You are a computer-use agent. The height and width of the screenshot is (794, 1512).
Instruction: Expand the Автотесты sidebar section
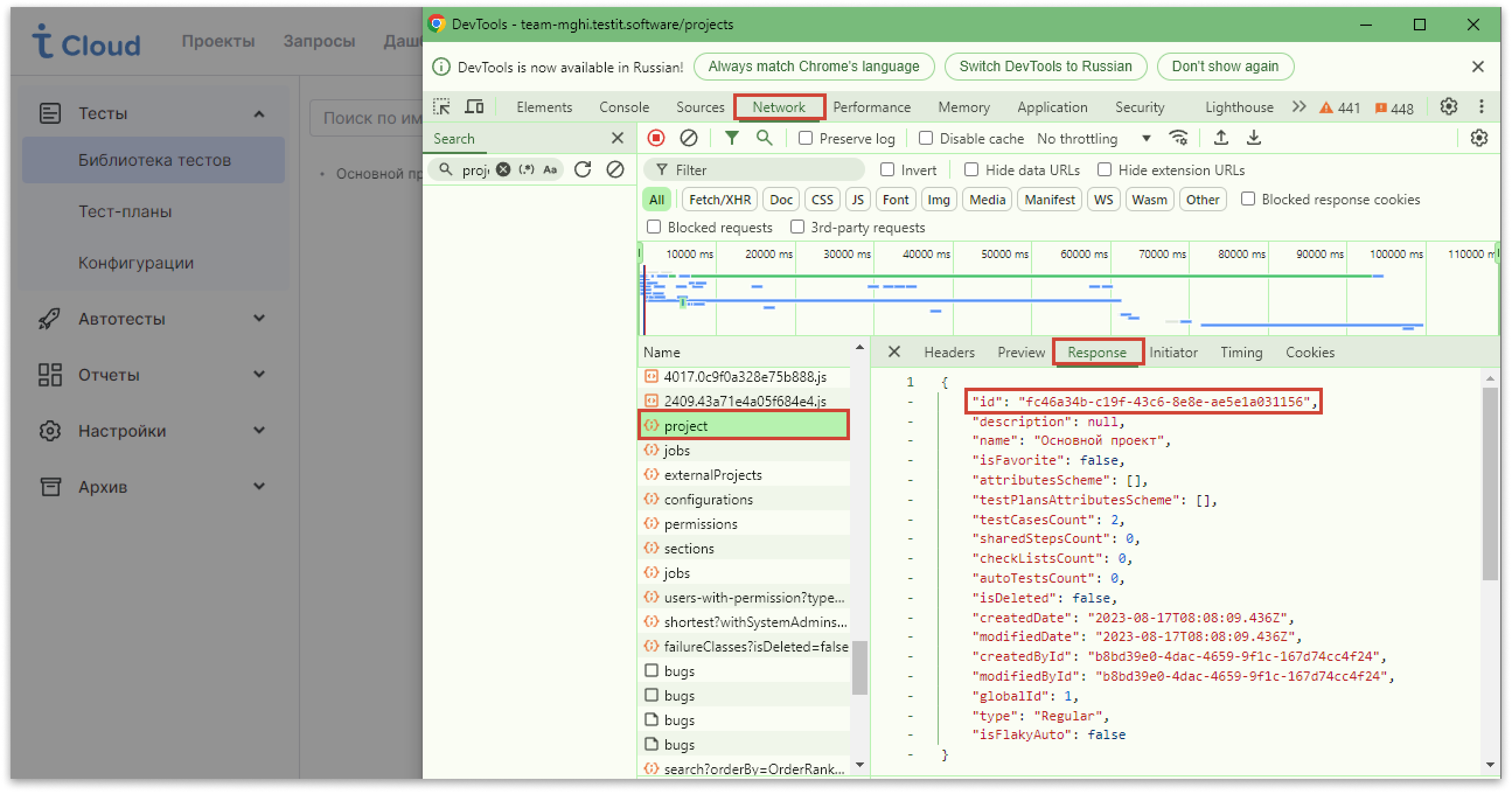tap(259, 319)
